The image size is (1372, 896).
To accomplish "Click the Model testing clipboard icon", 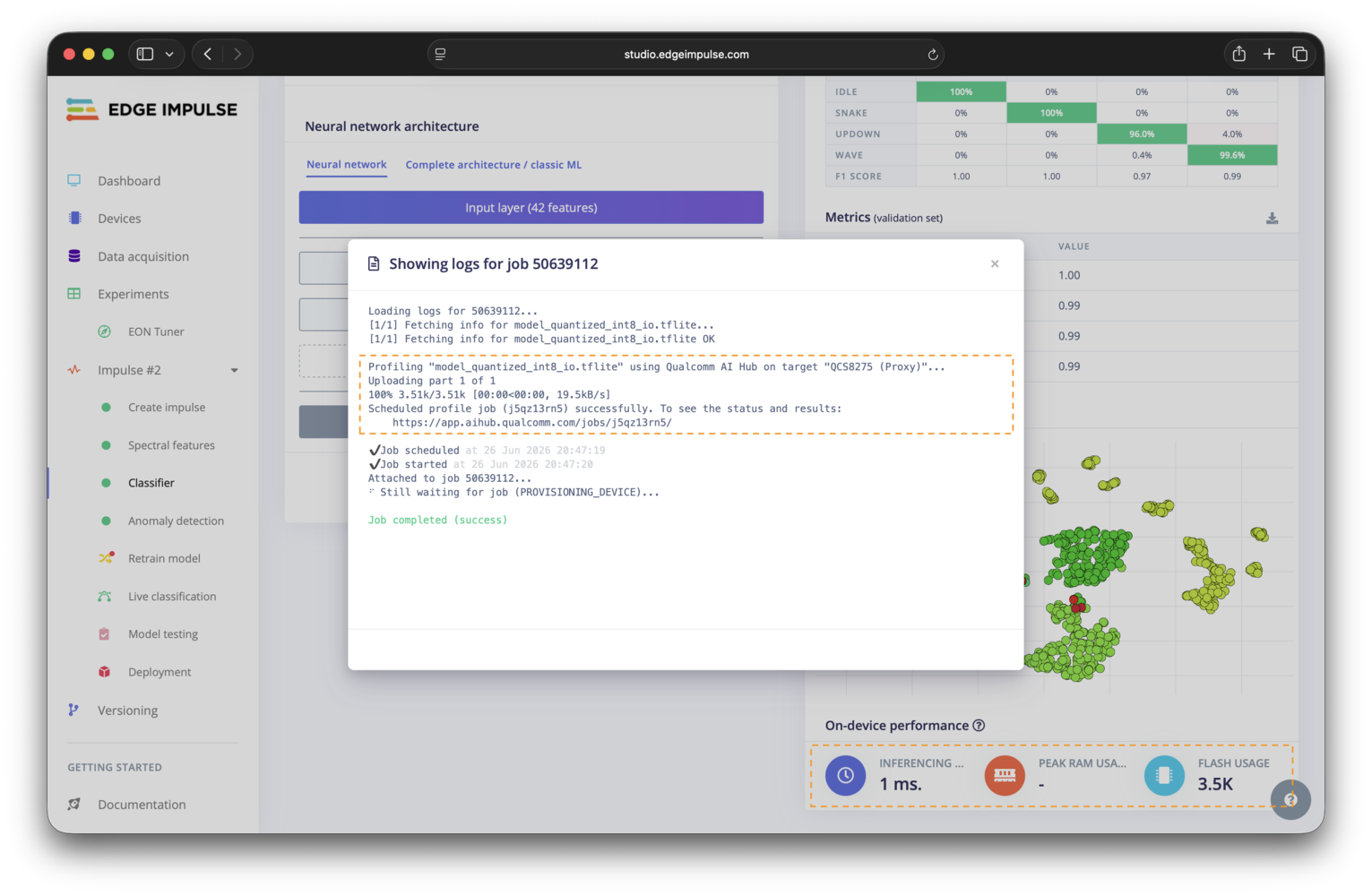I will pos(104,633).
